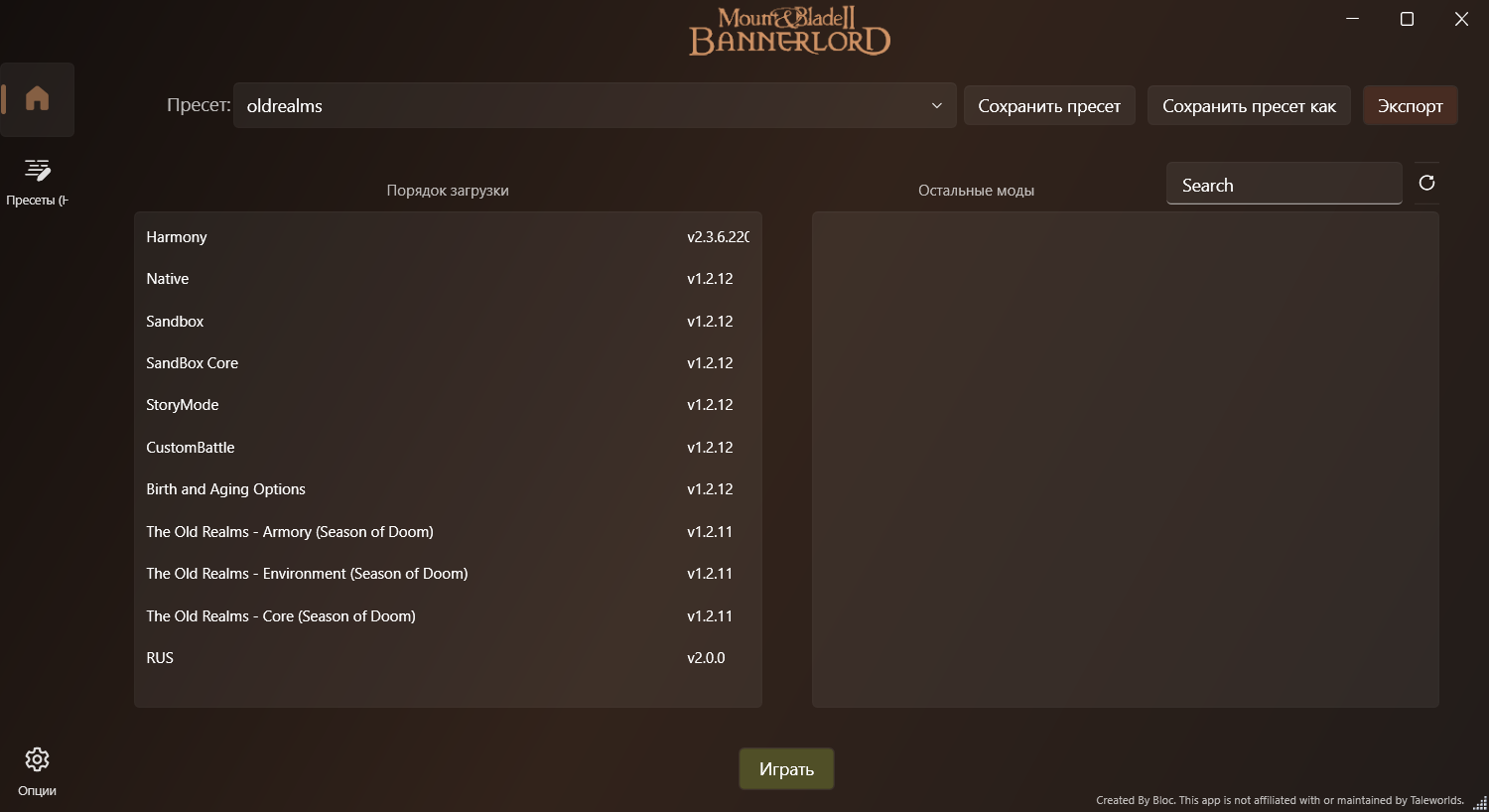
Task: Select The Old Realms - Environment row
Action: pos(448,574)
